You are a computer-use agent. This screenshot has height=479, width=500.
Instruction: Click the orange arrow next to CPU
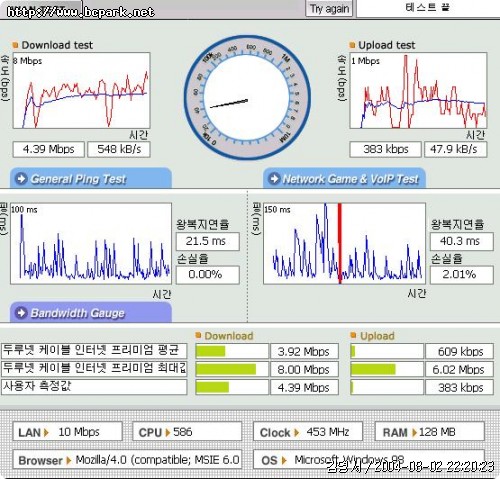168,432
